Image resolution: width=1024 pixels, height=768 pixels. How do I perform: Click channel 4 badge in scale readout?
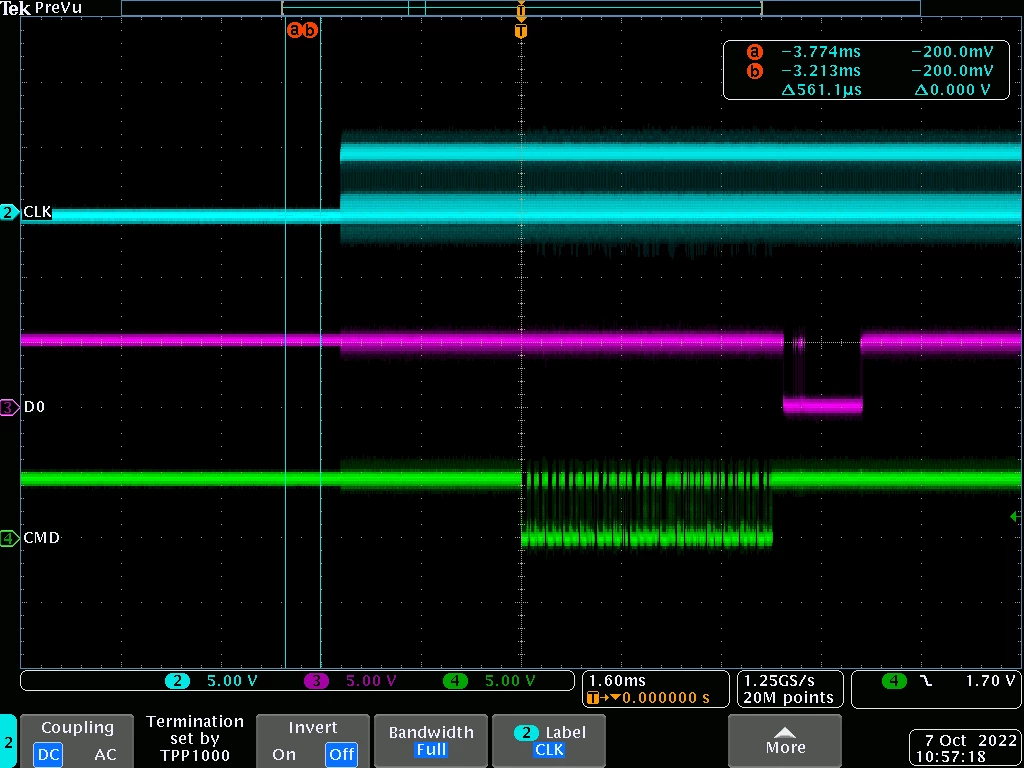click(x=455, y=681)
